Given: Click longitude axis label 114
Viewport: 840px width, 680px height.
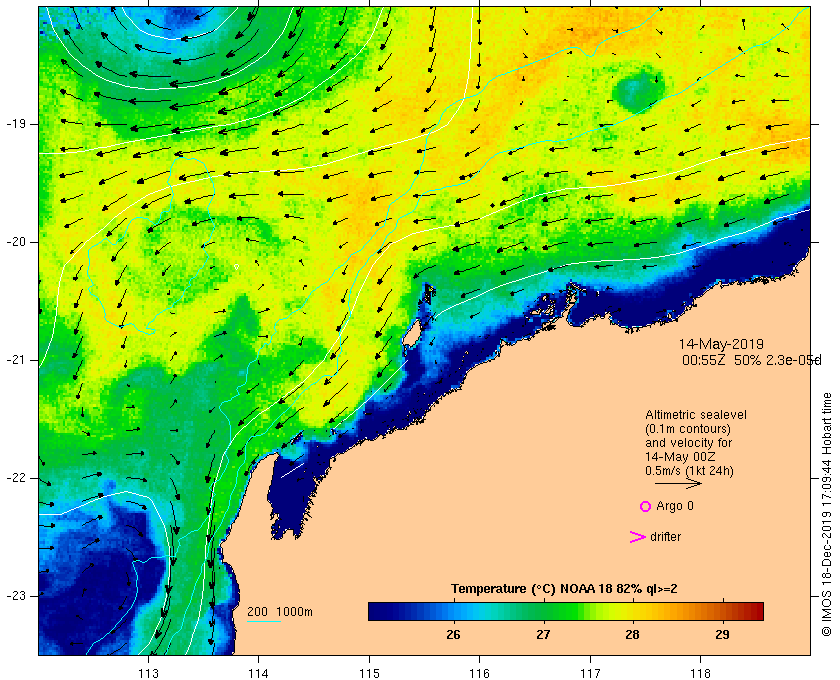Looking at the screenshot, I should (259, 673).
